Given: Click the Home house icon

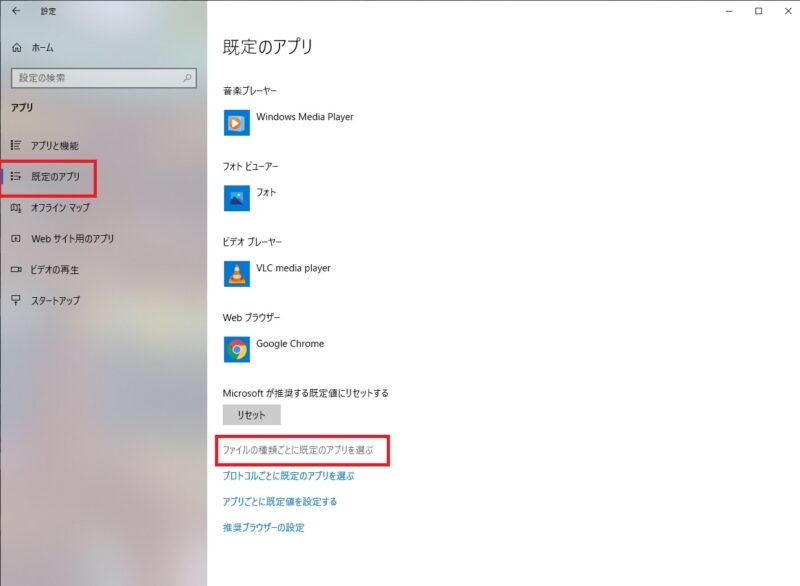Looking at the screenshot, I should [17, 47].
